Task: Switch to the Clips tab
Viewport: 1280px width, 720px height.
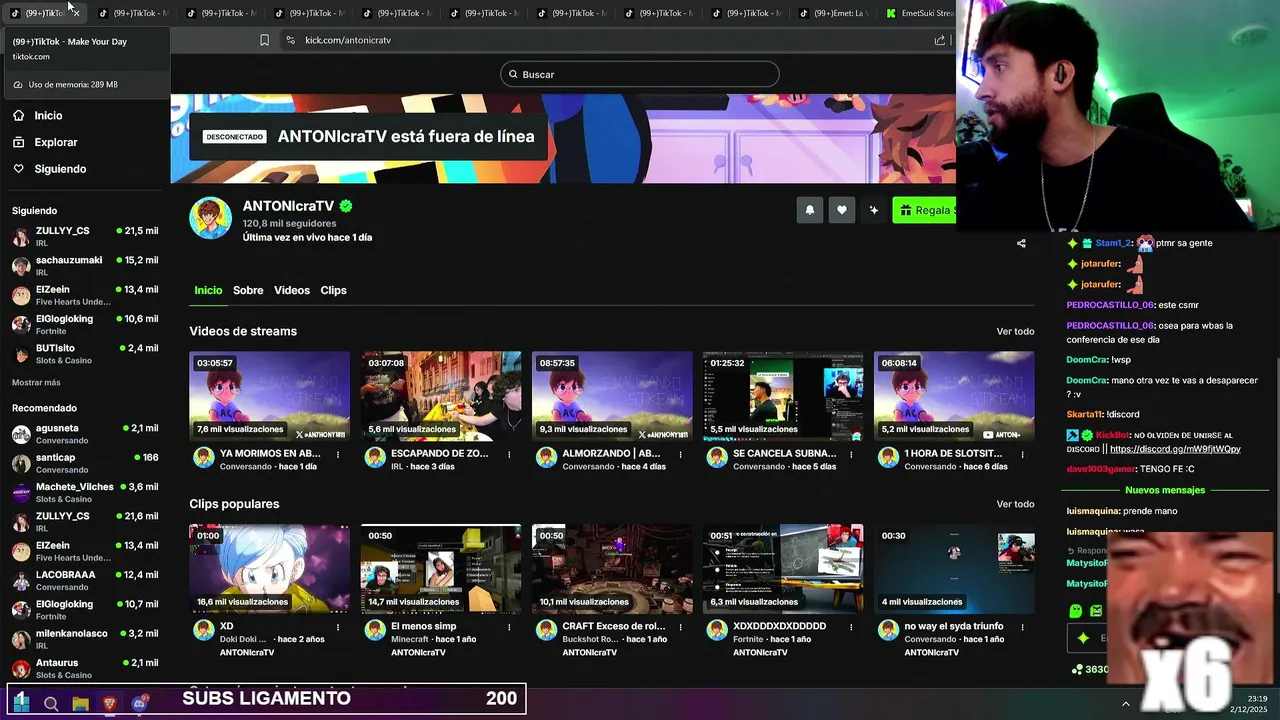Action: [x=333, y=290]
